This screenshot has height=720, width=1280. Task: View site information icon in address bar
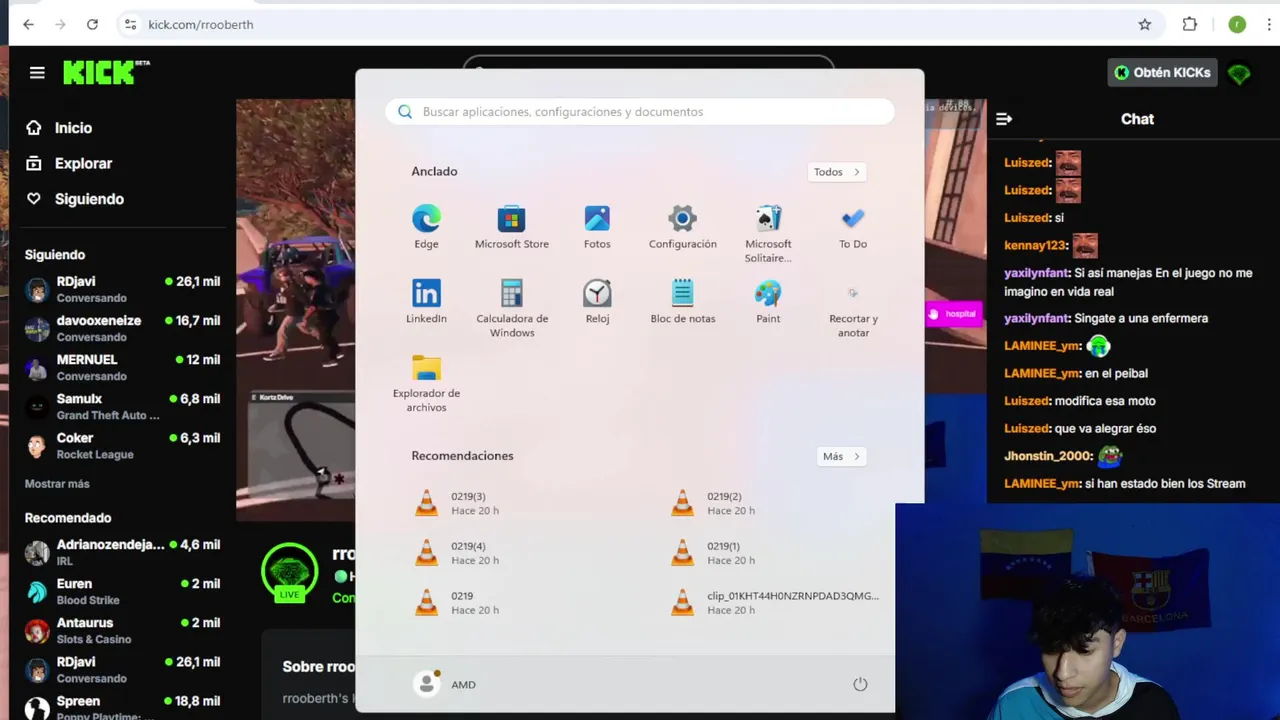(x=130, y=24)
